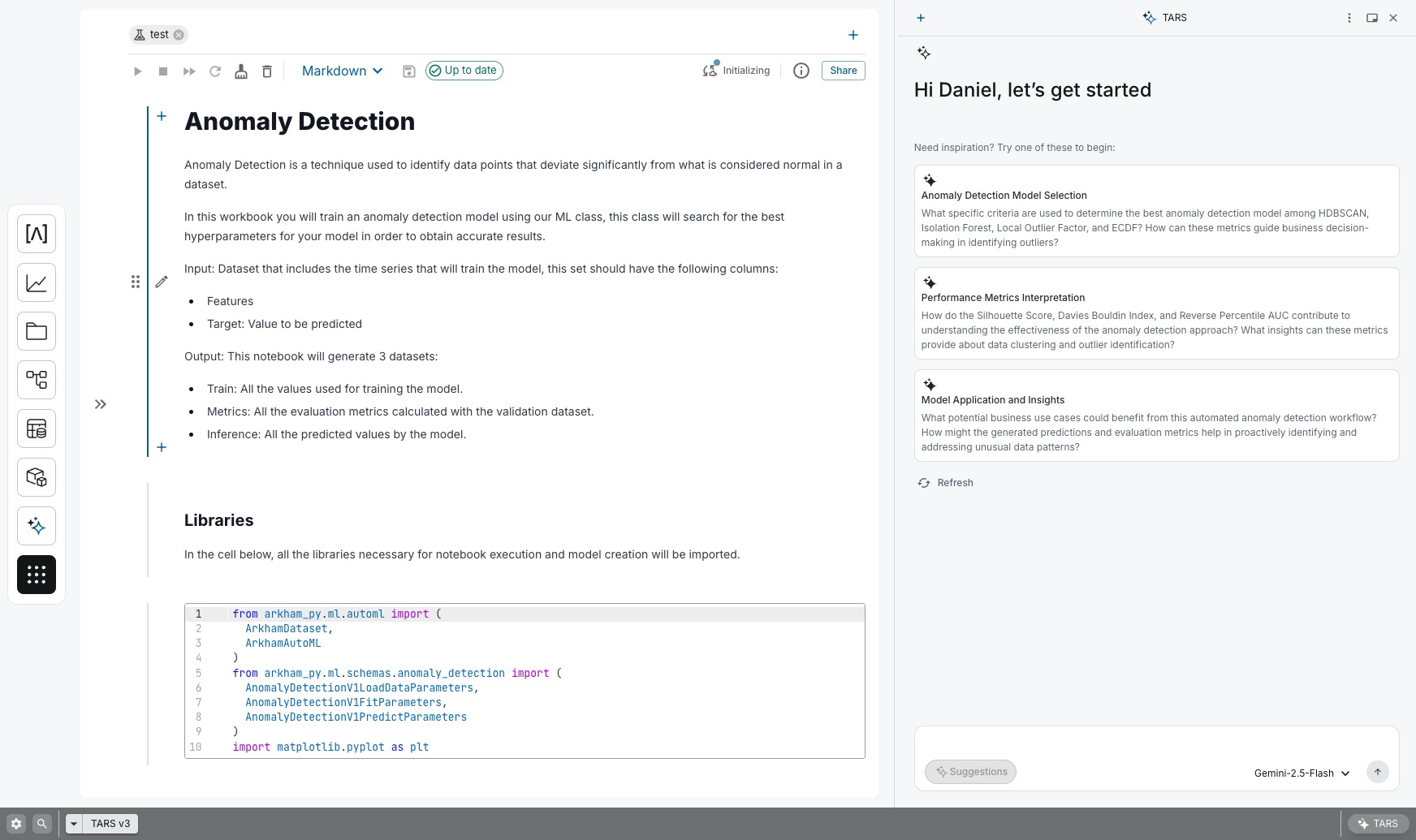Click the 'Hi Daniel, let's get started' greeting
This screenshot has width=1416, height=840.
[1033, 90]
